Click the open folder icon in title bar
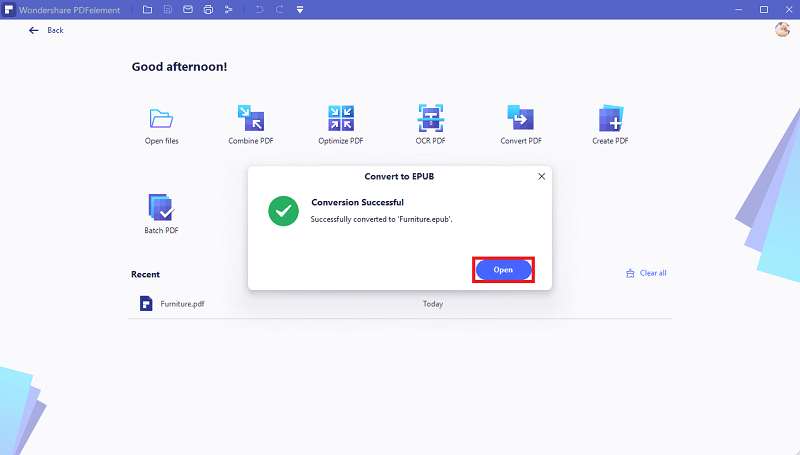800x455 pixels. tap(147, 10)
